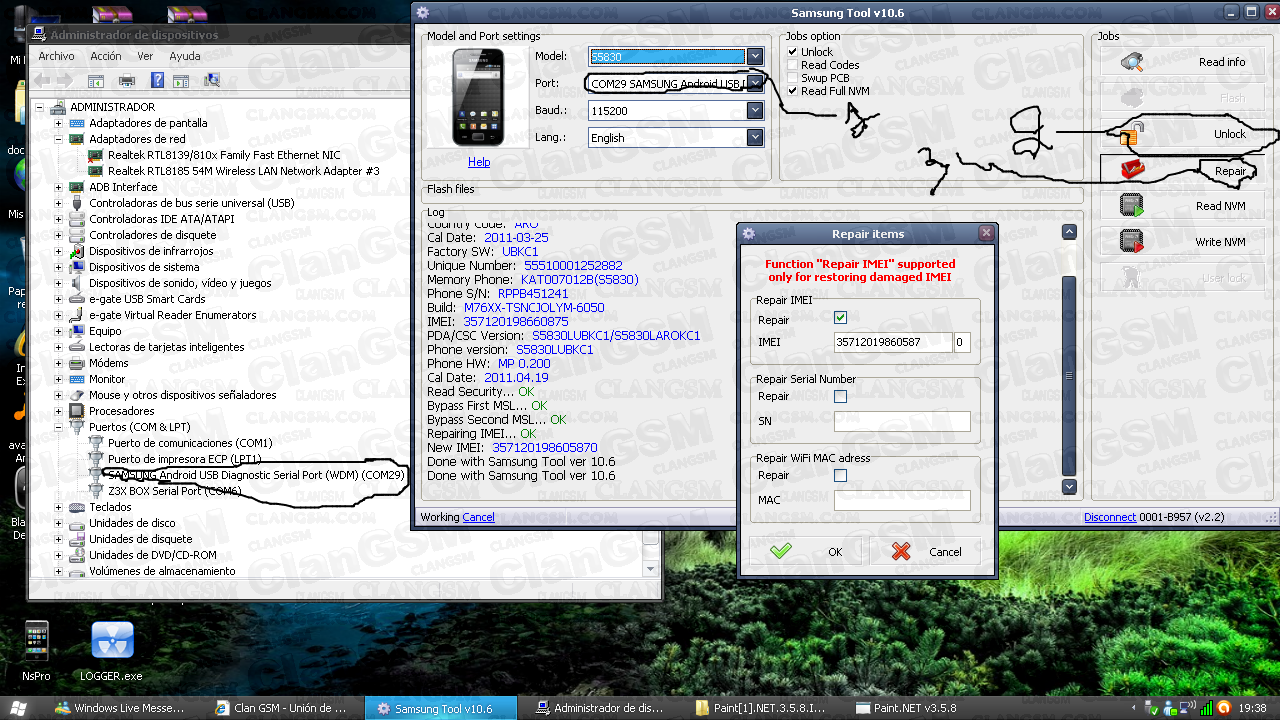Screen dimensions: 1280x720
Task: Click log scrollbar thumb
Action: pyautogui.click(x=1069, y=375)
